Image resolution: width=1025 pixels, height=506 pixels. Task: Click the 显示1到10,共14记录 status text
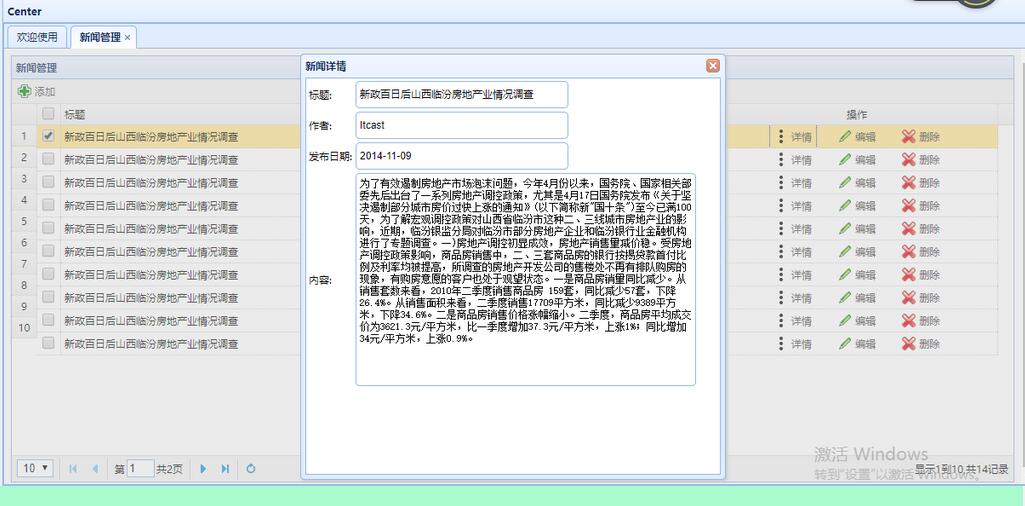click(x=961, y=469)
